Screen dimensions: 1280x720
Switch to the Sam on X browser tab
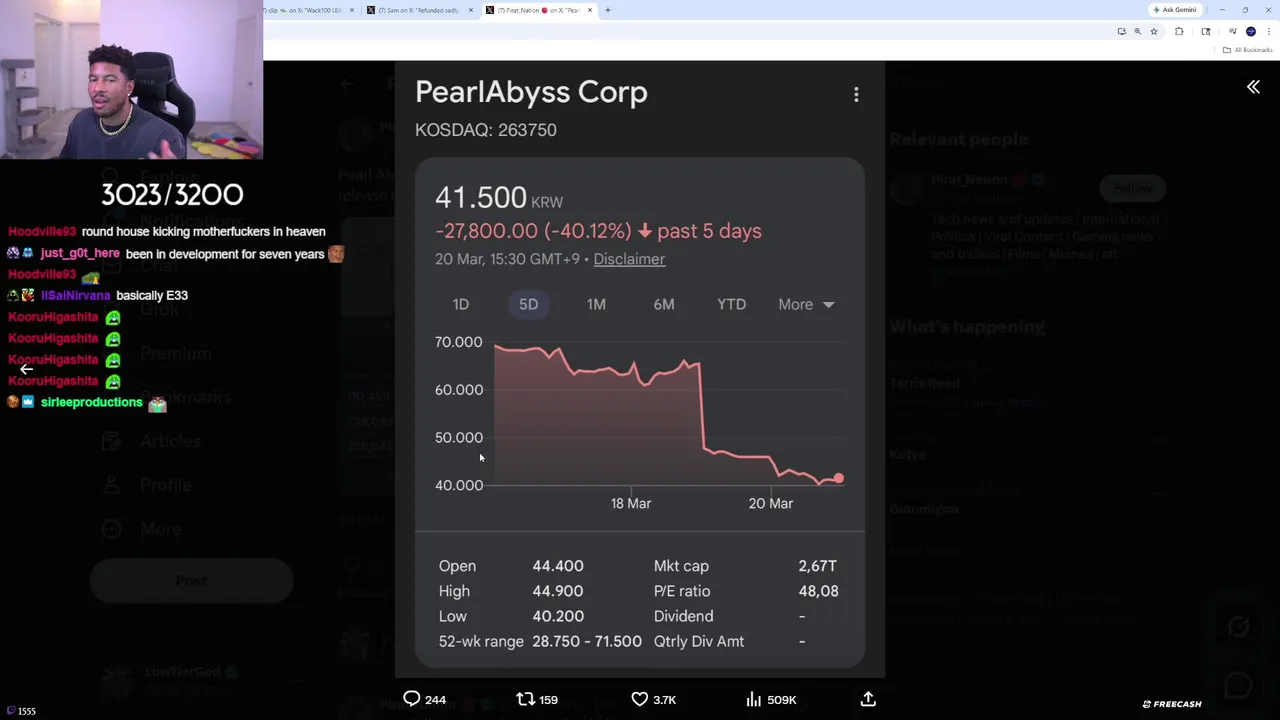click(418, 10)
